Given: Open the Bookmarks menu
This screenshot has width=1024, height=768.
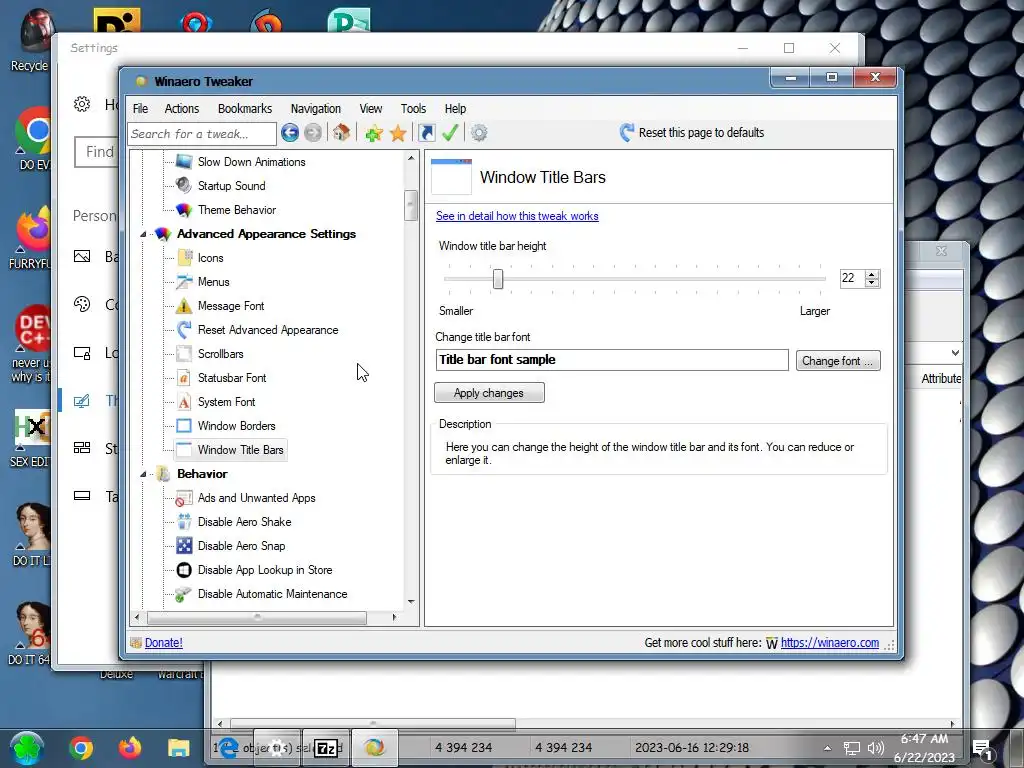Looking at the screenshot, I should tap(245, 108).
